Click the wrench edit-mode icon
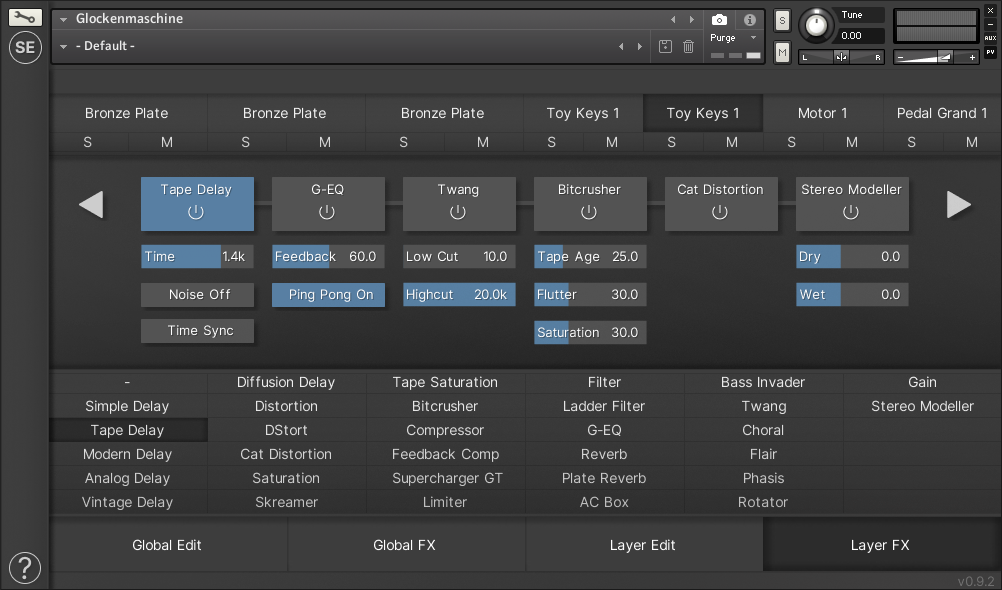Screen dimensions: 1002x590 coord(26,17)
